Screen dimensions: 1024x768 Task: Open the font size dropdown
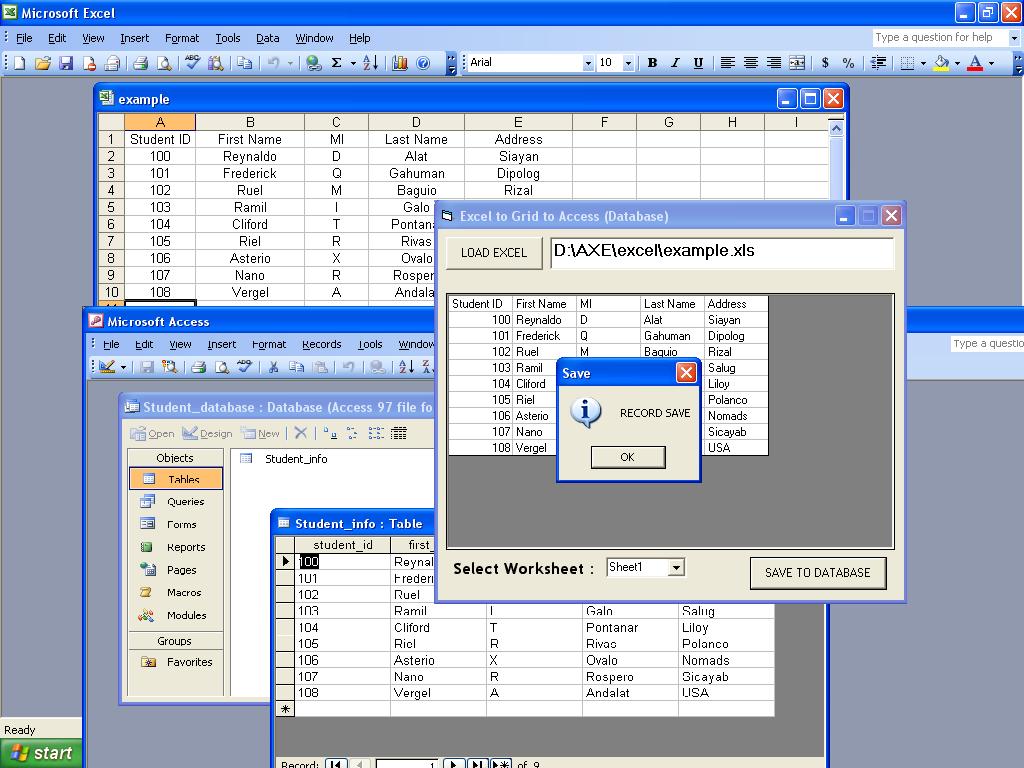click(628, 63)
